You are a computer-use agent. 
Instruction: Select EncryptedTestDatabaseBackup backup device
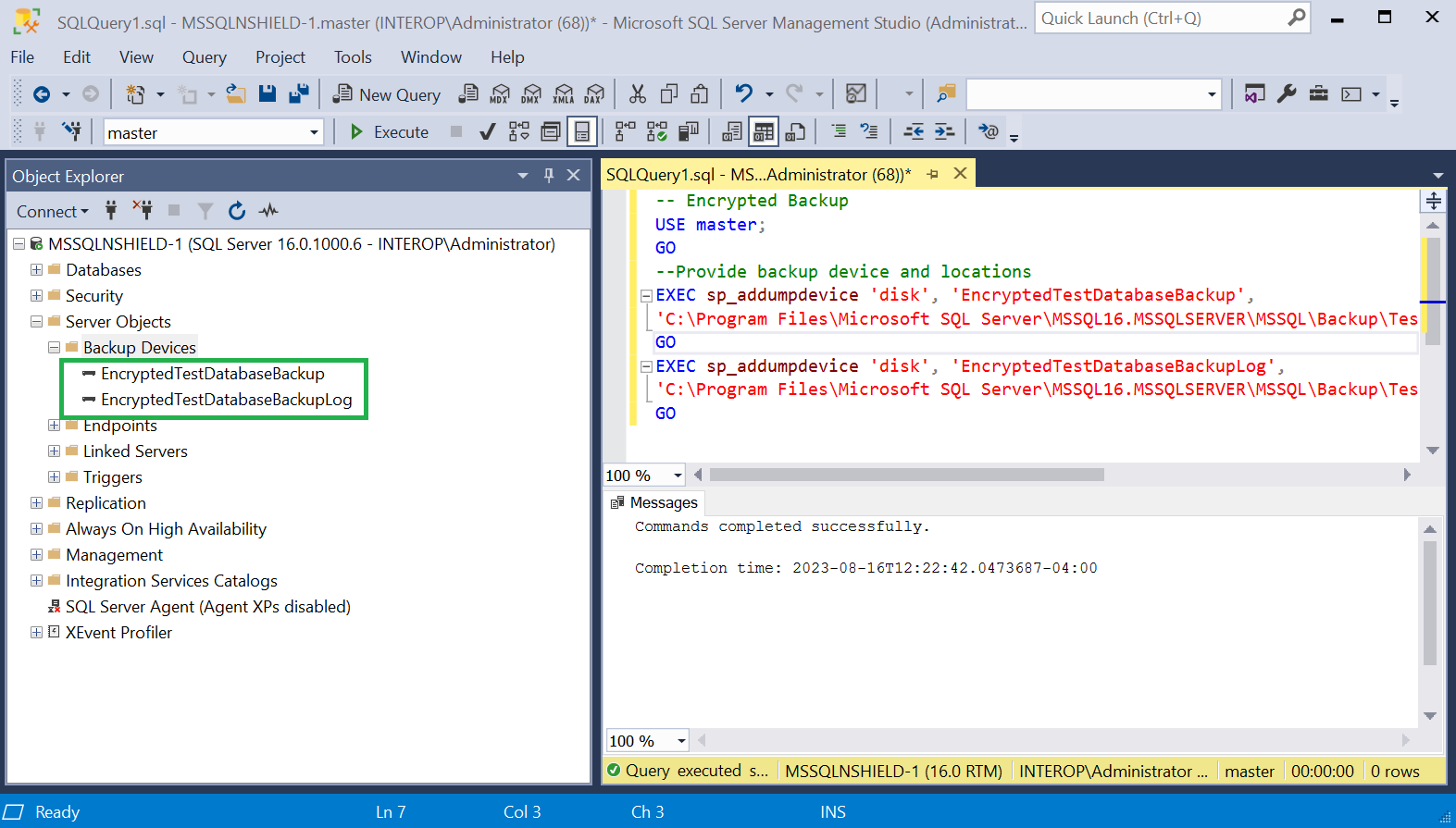(x=213, y=374)
